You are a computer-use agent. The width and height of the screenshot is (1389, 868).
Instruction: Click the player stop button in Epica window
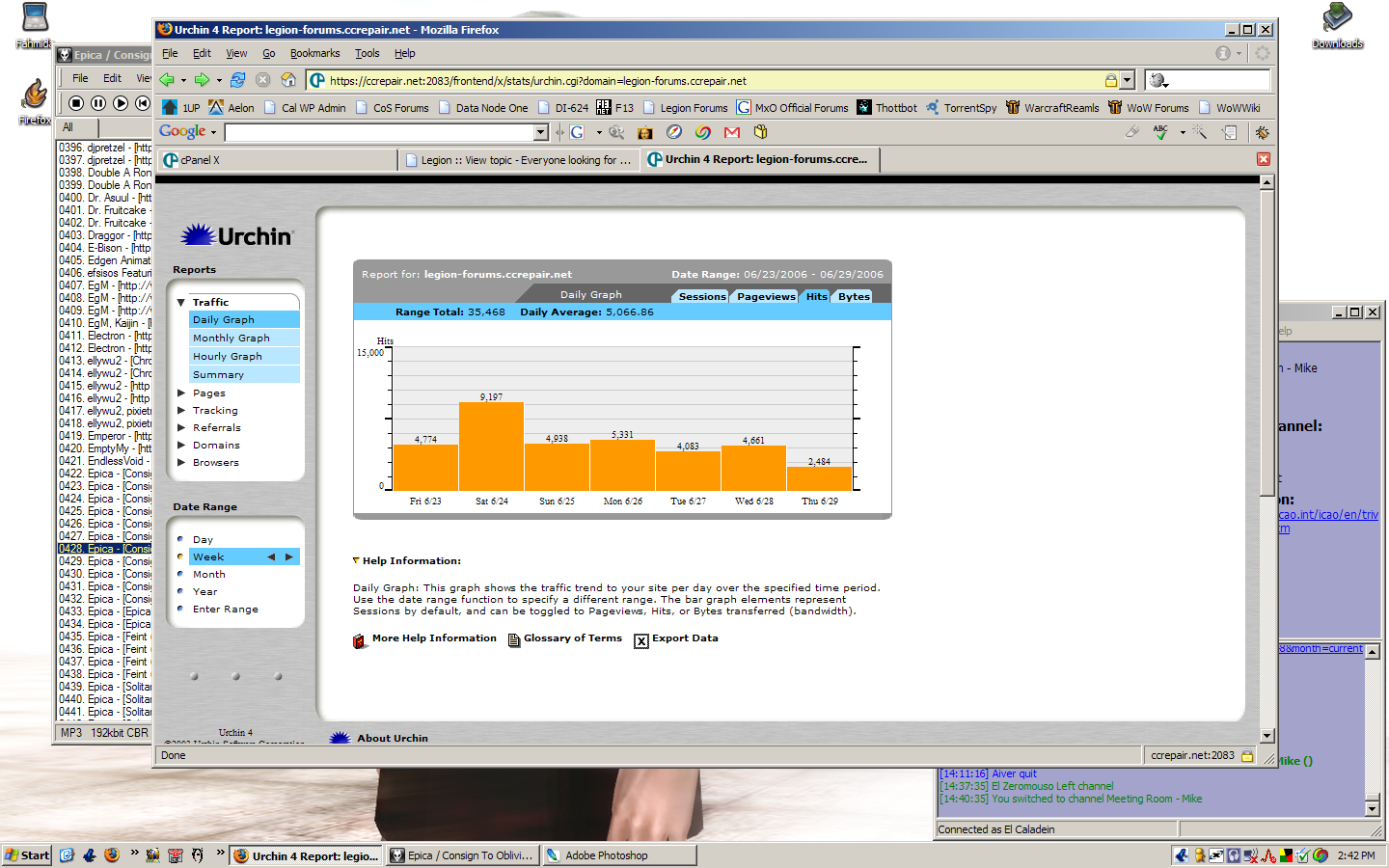tap(76, 102)
